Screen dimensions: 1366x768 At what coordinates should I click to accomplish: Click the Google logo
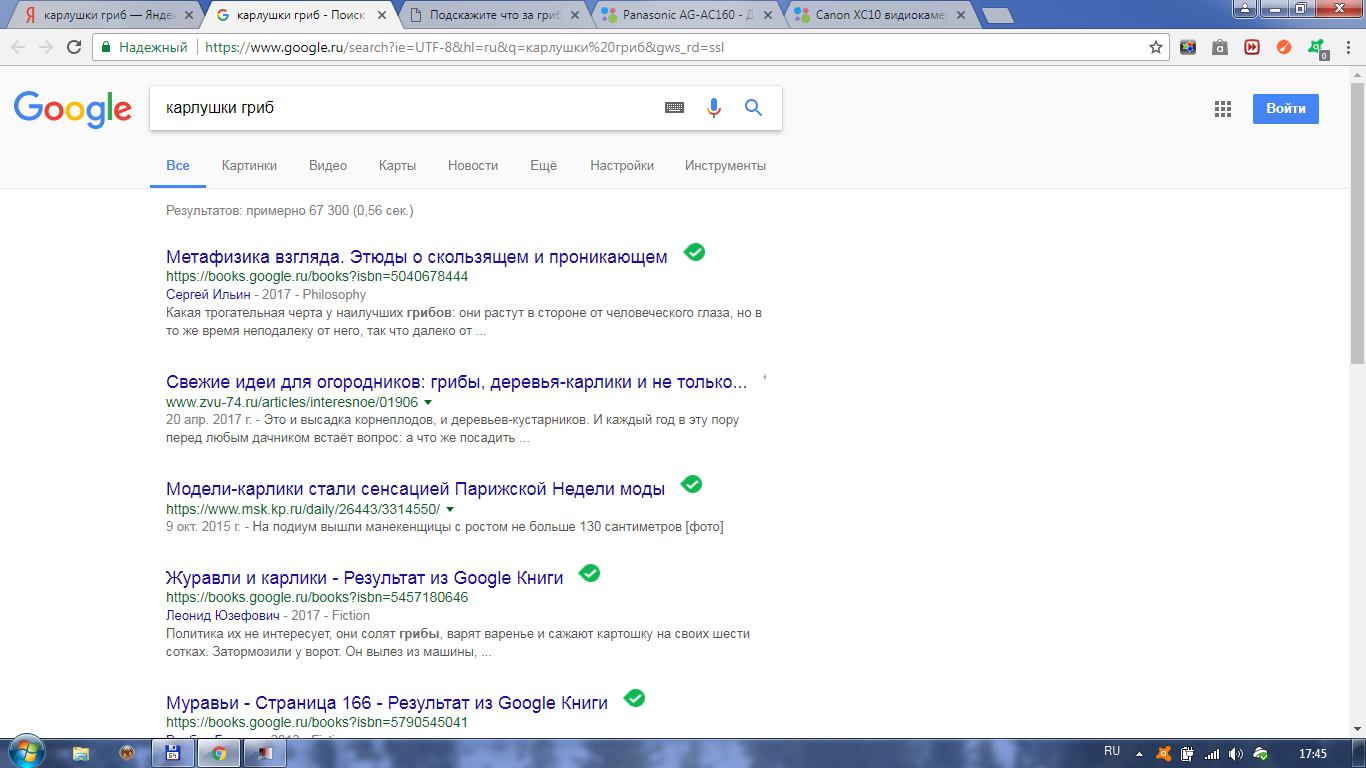point(73,109)
